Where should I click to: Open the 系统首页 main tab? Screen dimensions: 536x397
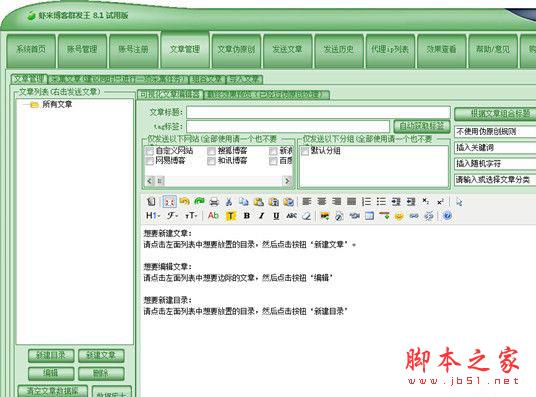(x=31, y=50)
